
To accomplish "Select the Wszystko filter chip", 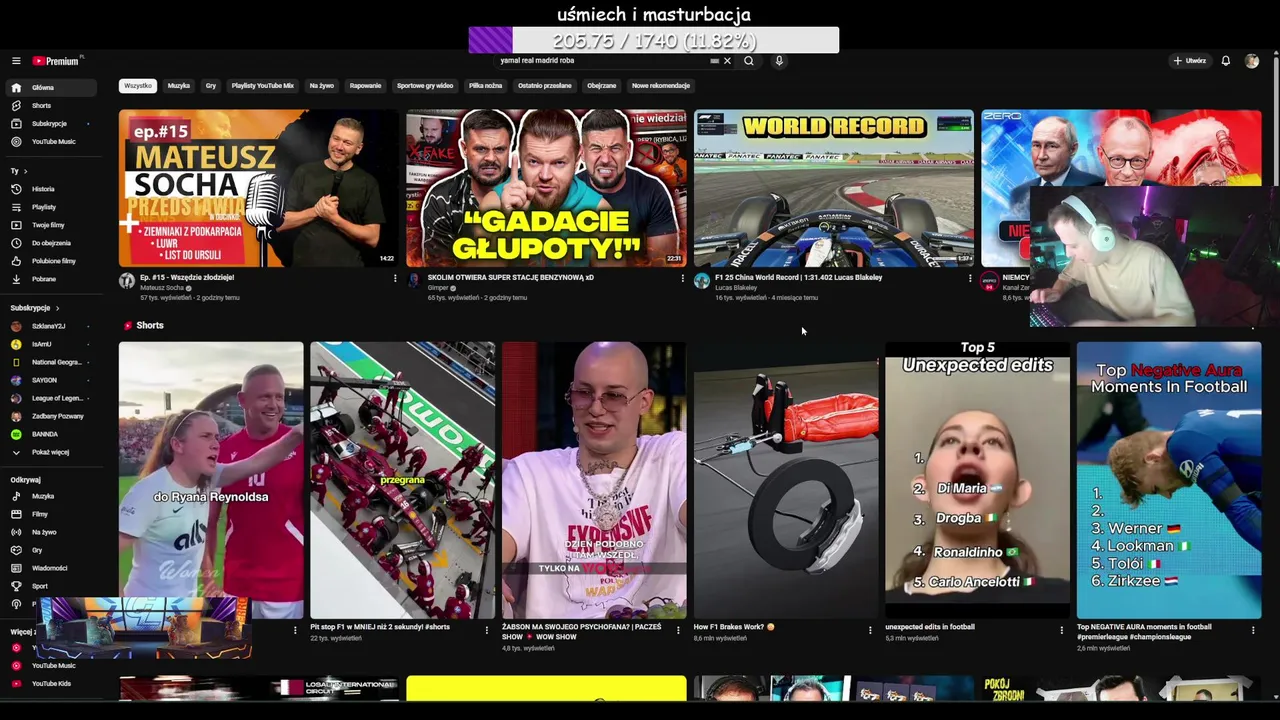I will 138,86.
